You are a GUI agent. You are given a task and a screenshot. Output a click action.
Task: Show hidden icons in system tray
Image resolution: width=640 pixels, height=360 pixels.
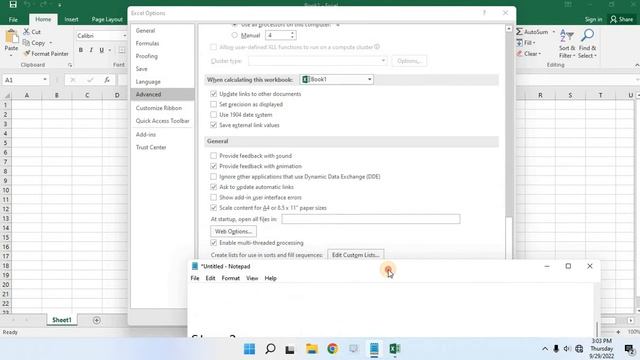point(545,349)
